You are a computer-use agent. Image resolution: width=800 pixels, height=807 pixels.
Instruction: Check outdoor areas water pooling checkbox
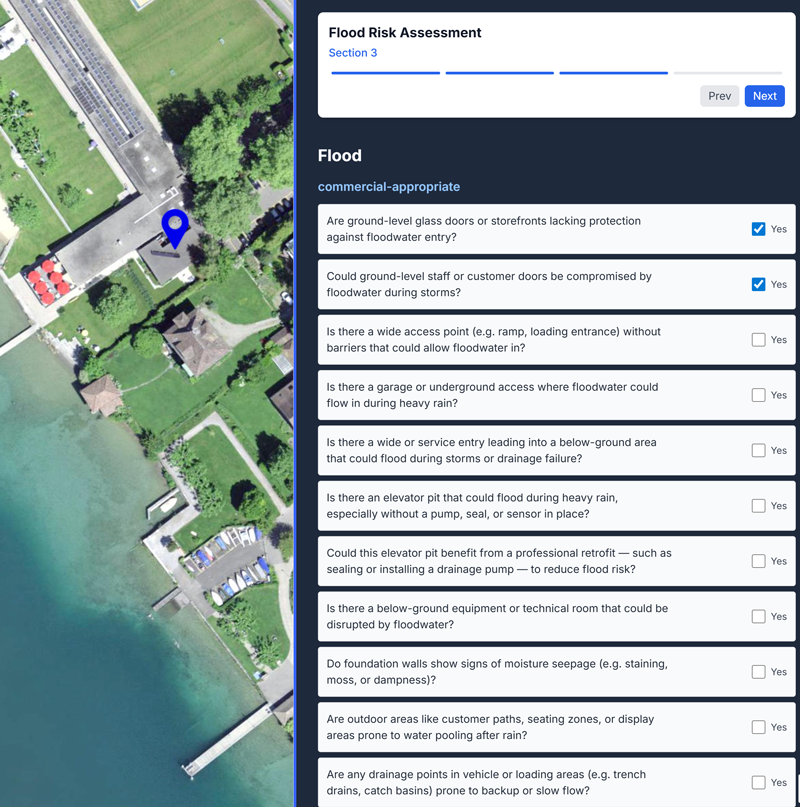click(758, 727)
